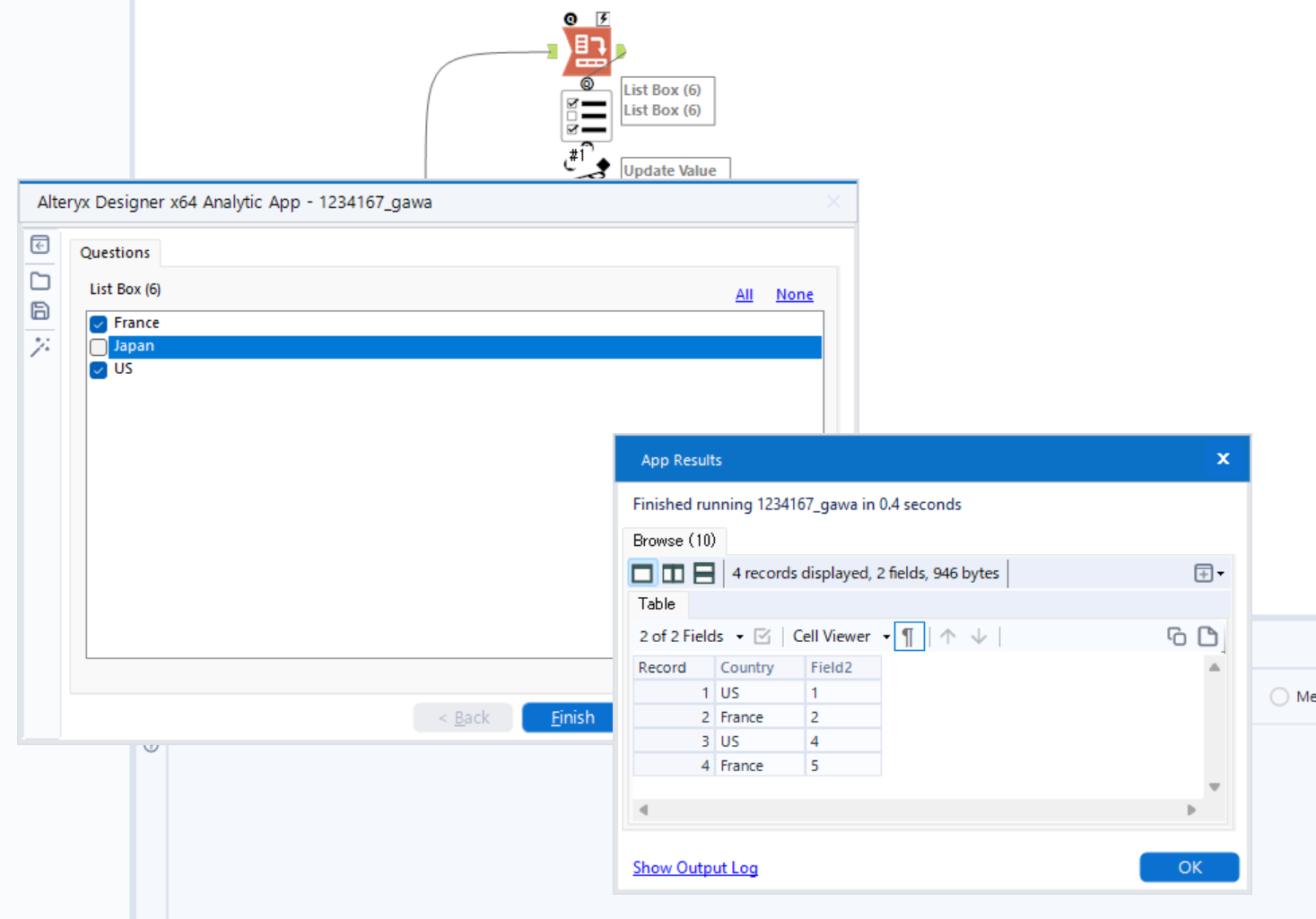Viewport: 1316px width, 919px height.
Task: Switch to horizontal split layout view
Action: tap(704, 573)
